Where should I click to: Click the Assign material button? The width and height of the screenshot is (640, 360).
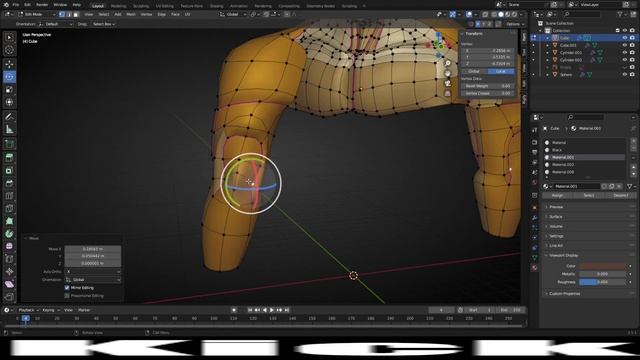pos(558,196)
